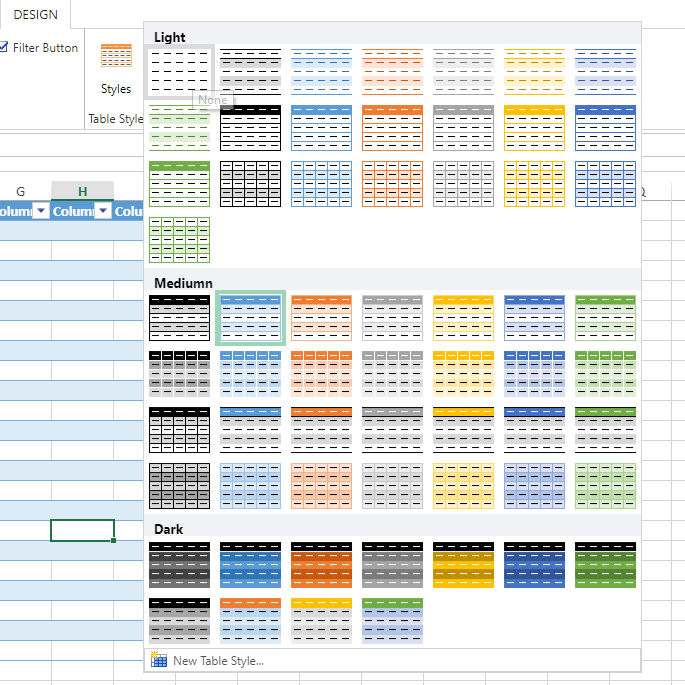Click the New Table Style icon
Viewport: 685px width, 685px height.
[x=159, y=660]
